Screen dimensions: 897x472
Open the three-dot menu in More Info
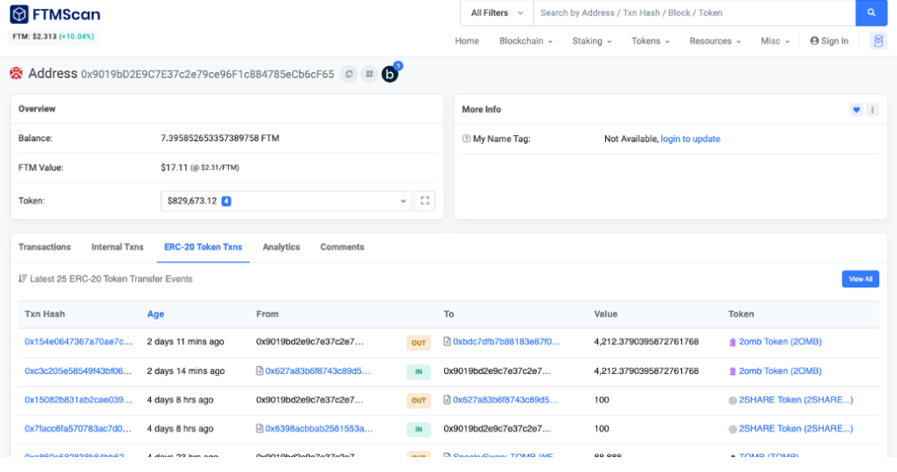[872, 110]
